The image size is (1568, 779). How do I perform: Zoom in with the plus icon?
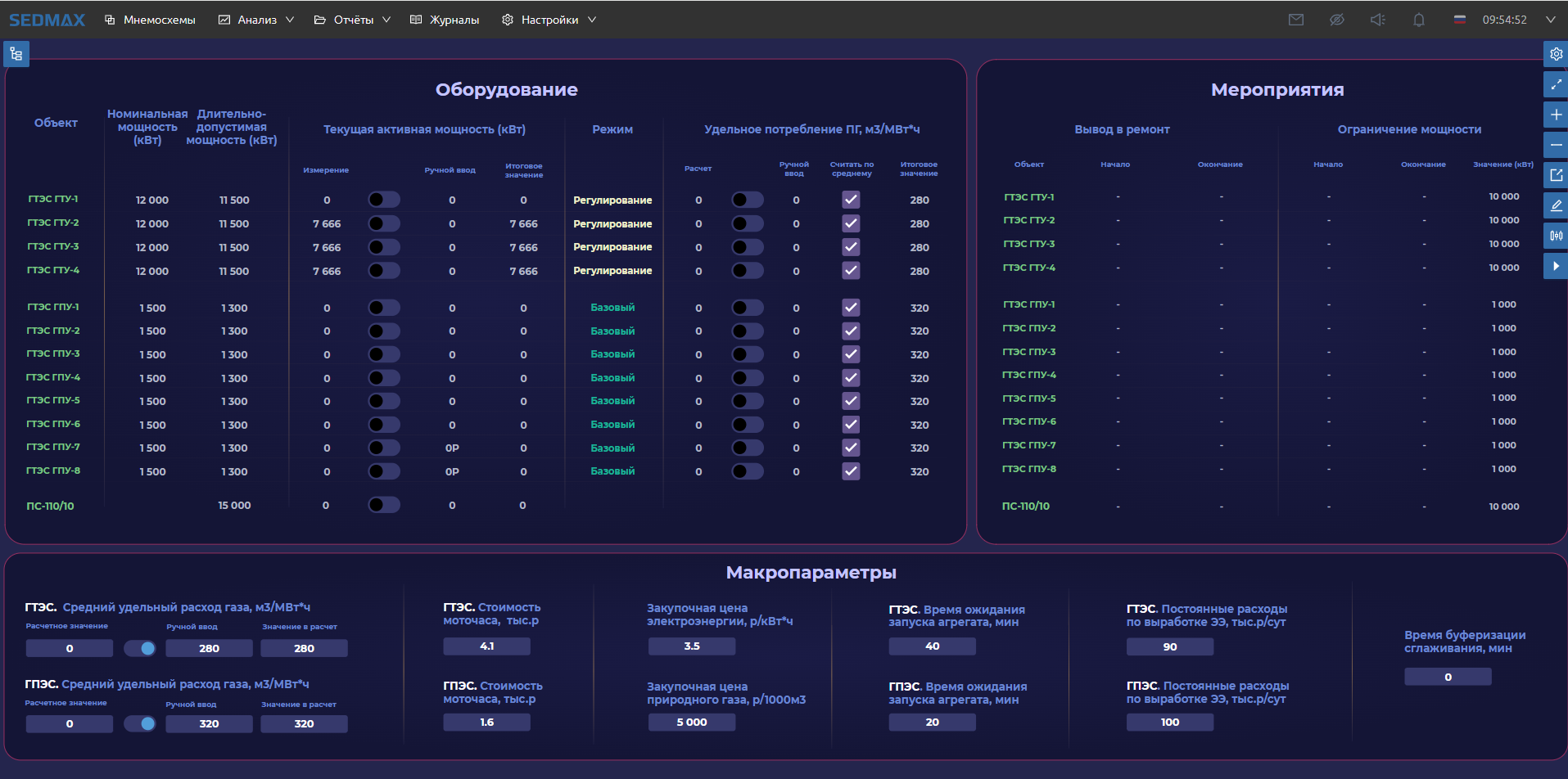1556,115
